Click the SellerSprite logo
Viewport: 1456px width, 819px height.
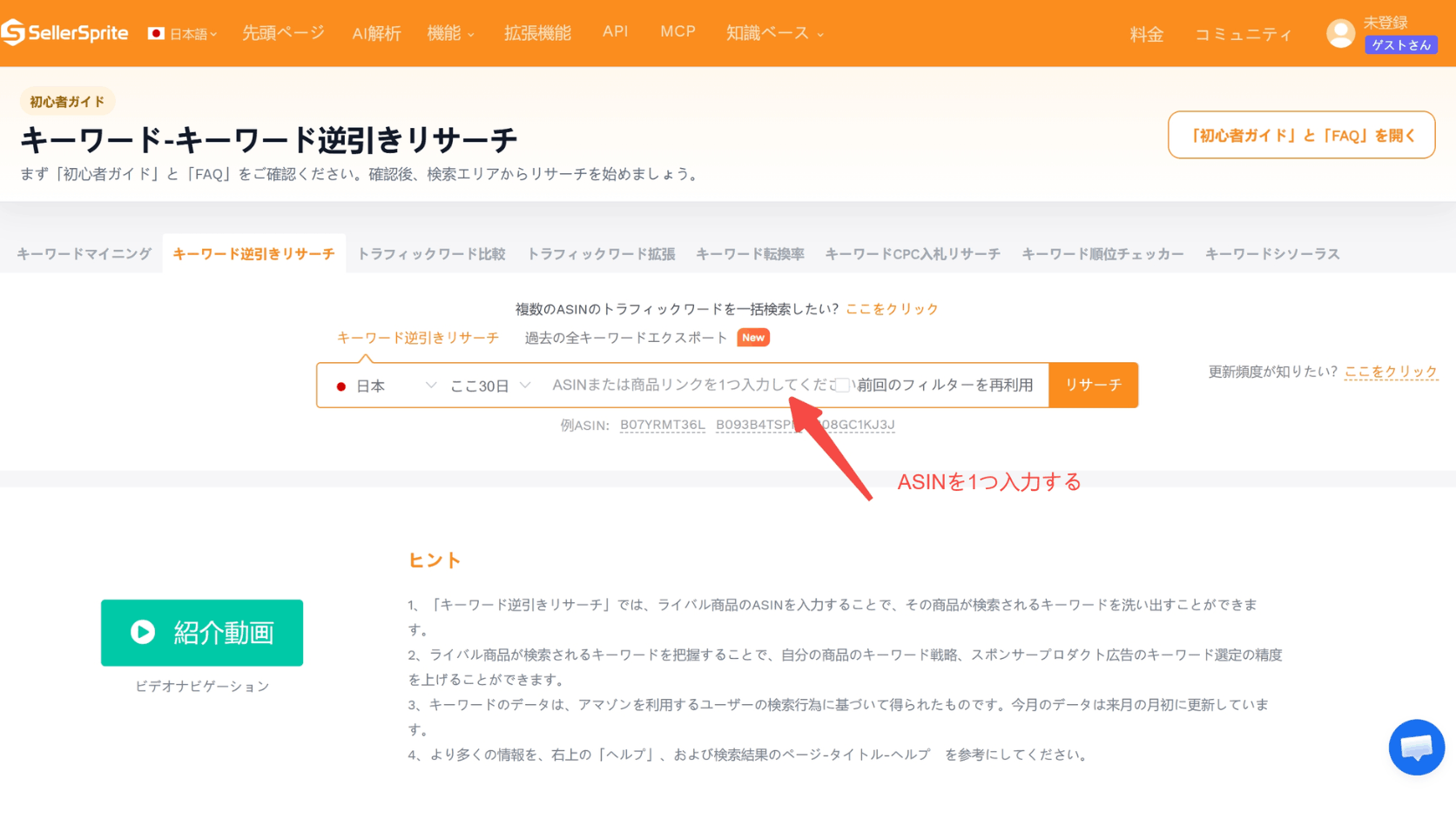[x=64, y=33]
